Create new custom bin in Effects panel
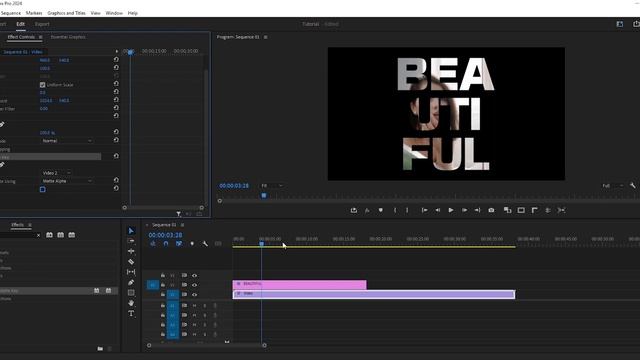 [100, 349]
